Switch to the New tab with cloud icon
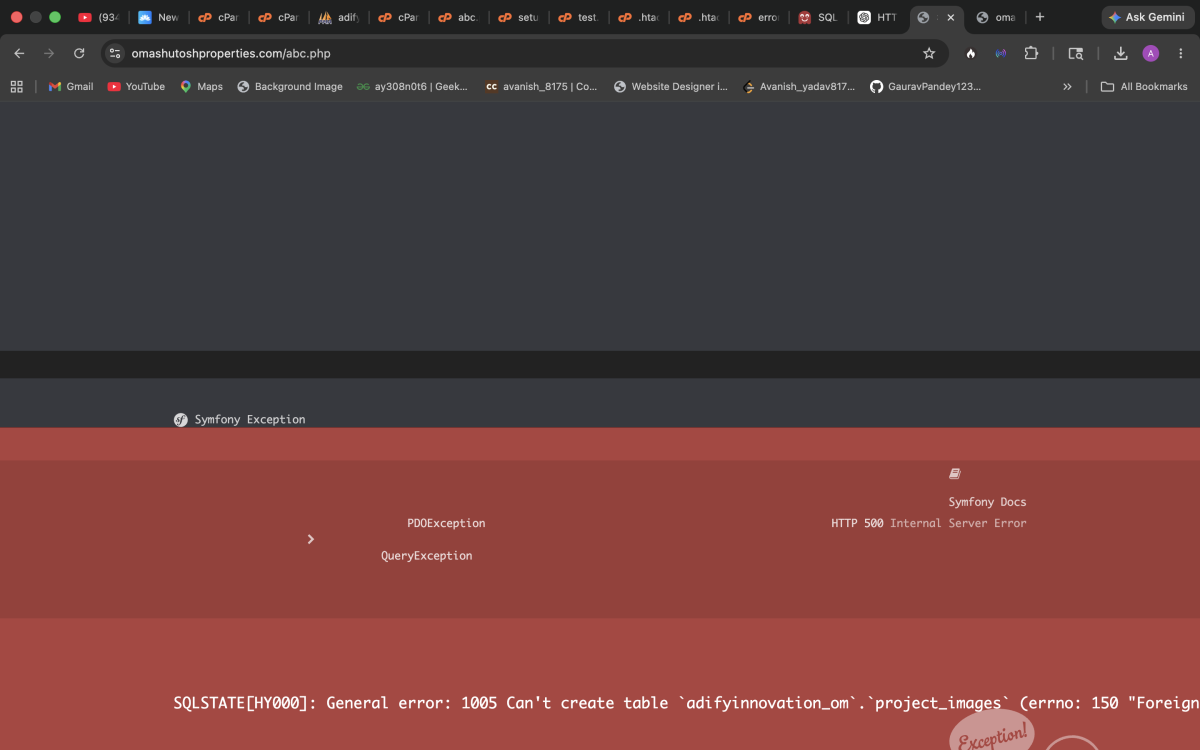 [x=158, y=17]
